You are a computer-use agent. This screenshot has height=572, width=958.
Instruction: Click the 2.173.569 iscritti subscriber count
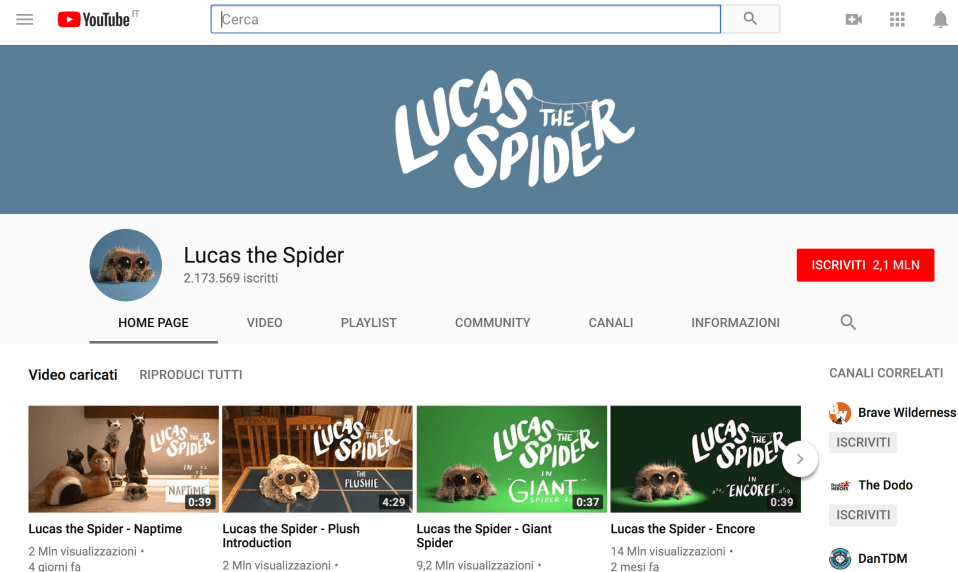point(231,278)
